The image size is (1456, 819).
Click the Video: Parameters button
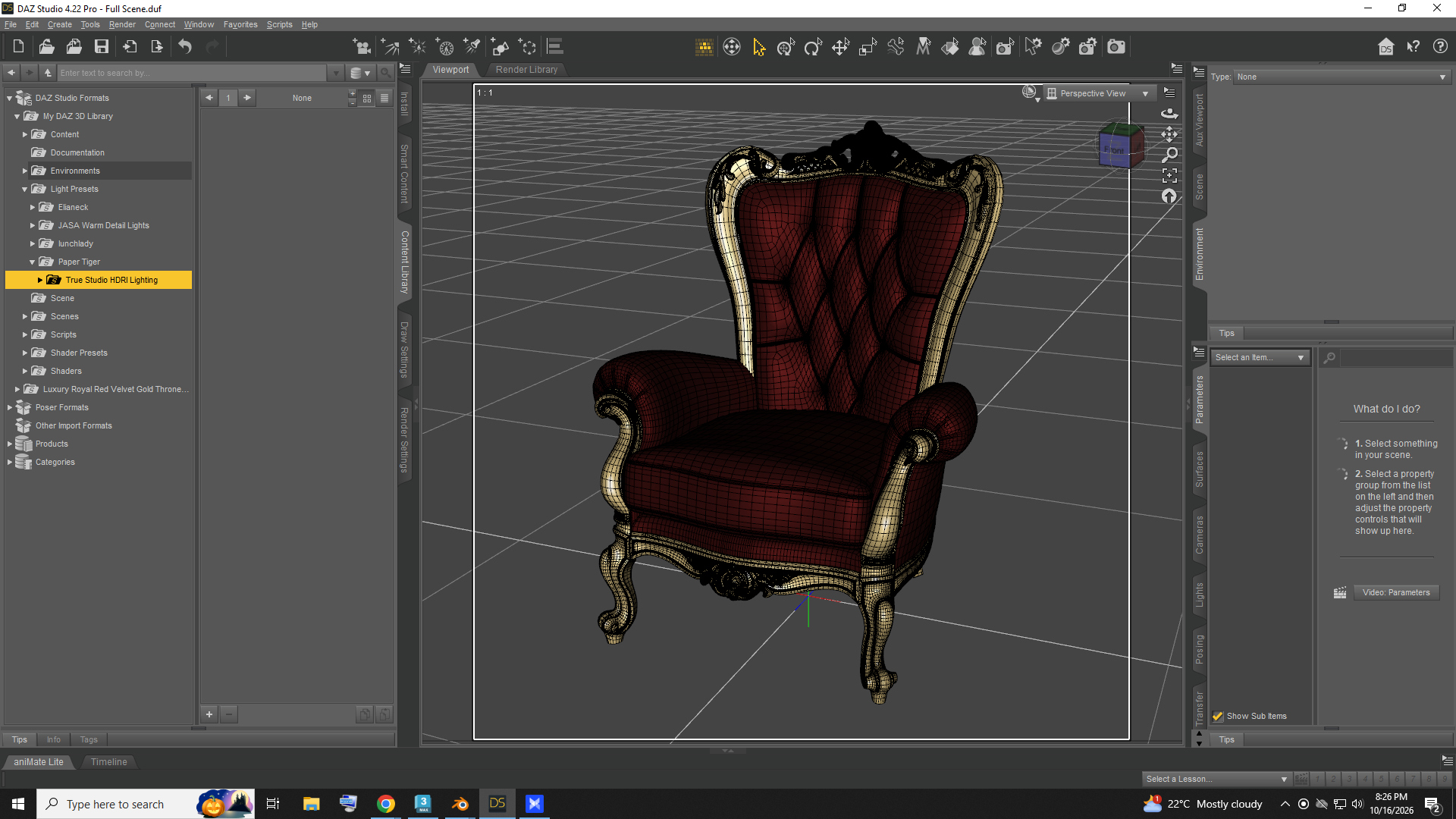pyautogui.click(x=1396, y=593)
